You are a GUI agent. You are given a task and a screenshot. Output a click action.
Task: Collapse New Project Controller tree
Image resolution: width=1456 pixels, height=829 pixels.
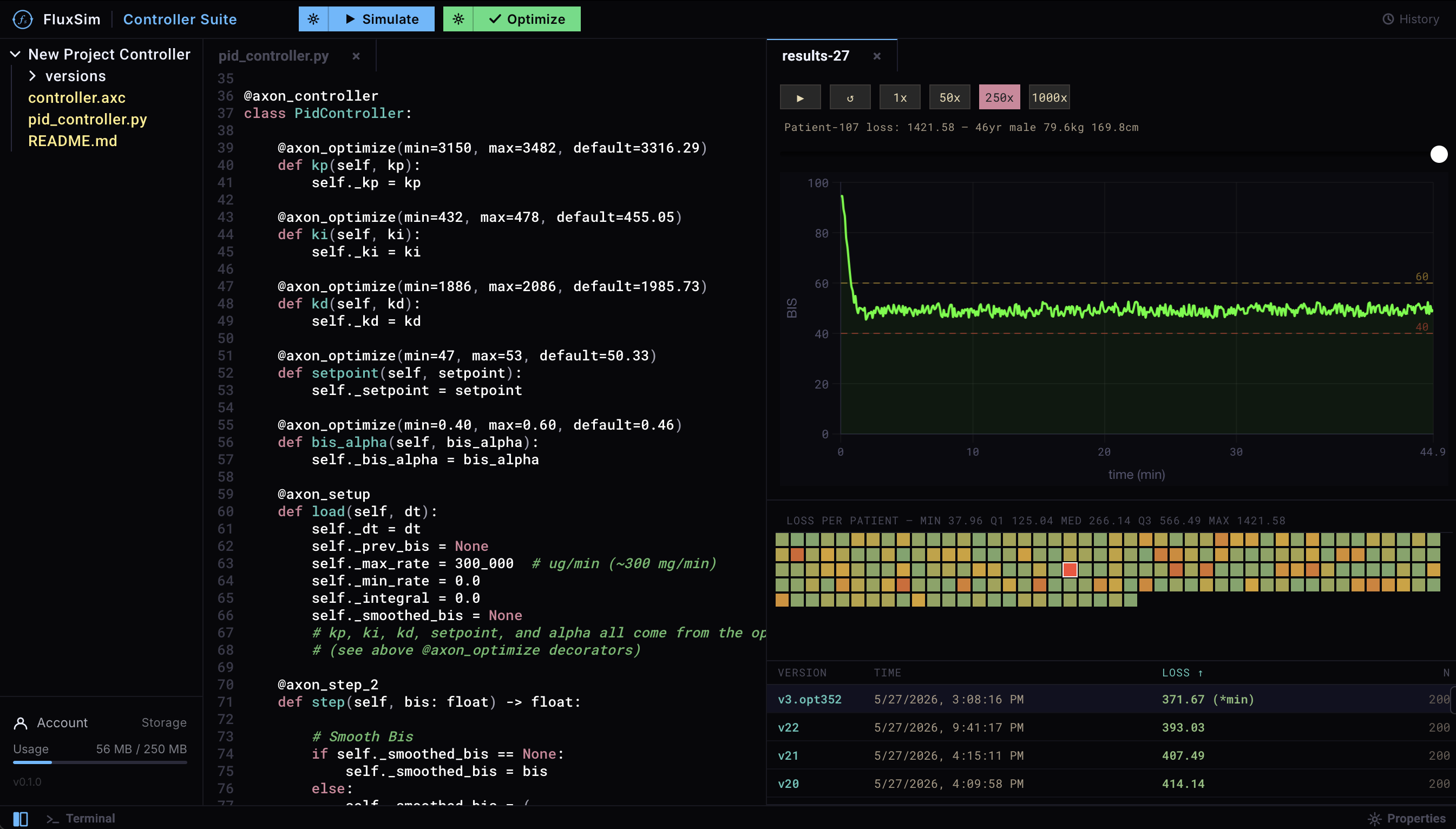(x=15, y=54)
